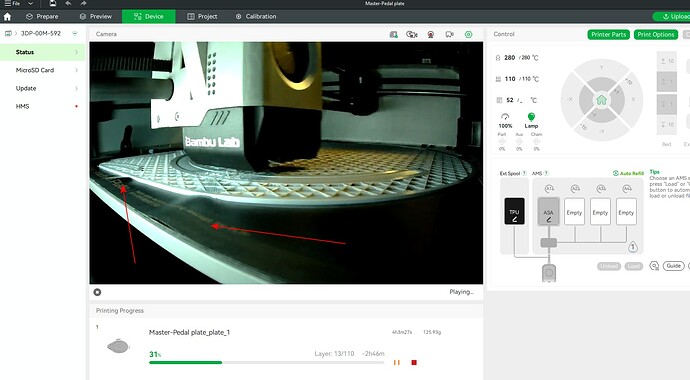Click the SD card status icon above camera
This screenshot has height=380, width=690.
(394, 34)
